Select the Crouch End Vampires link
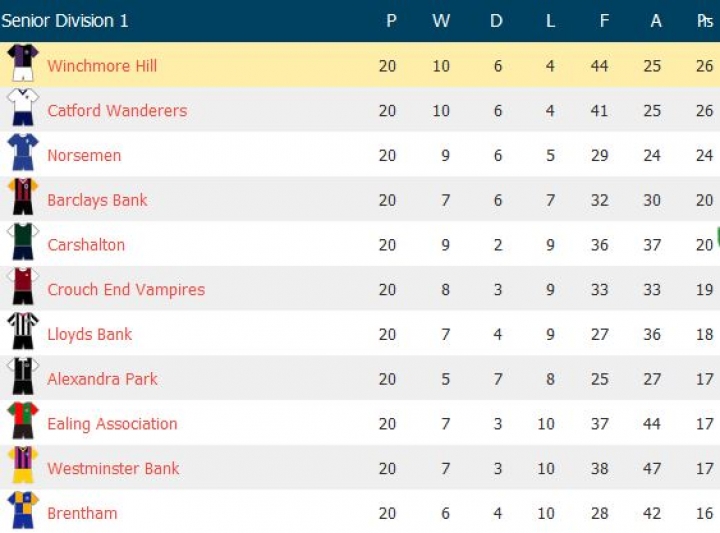The image size is (720, 533). 126,290
